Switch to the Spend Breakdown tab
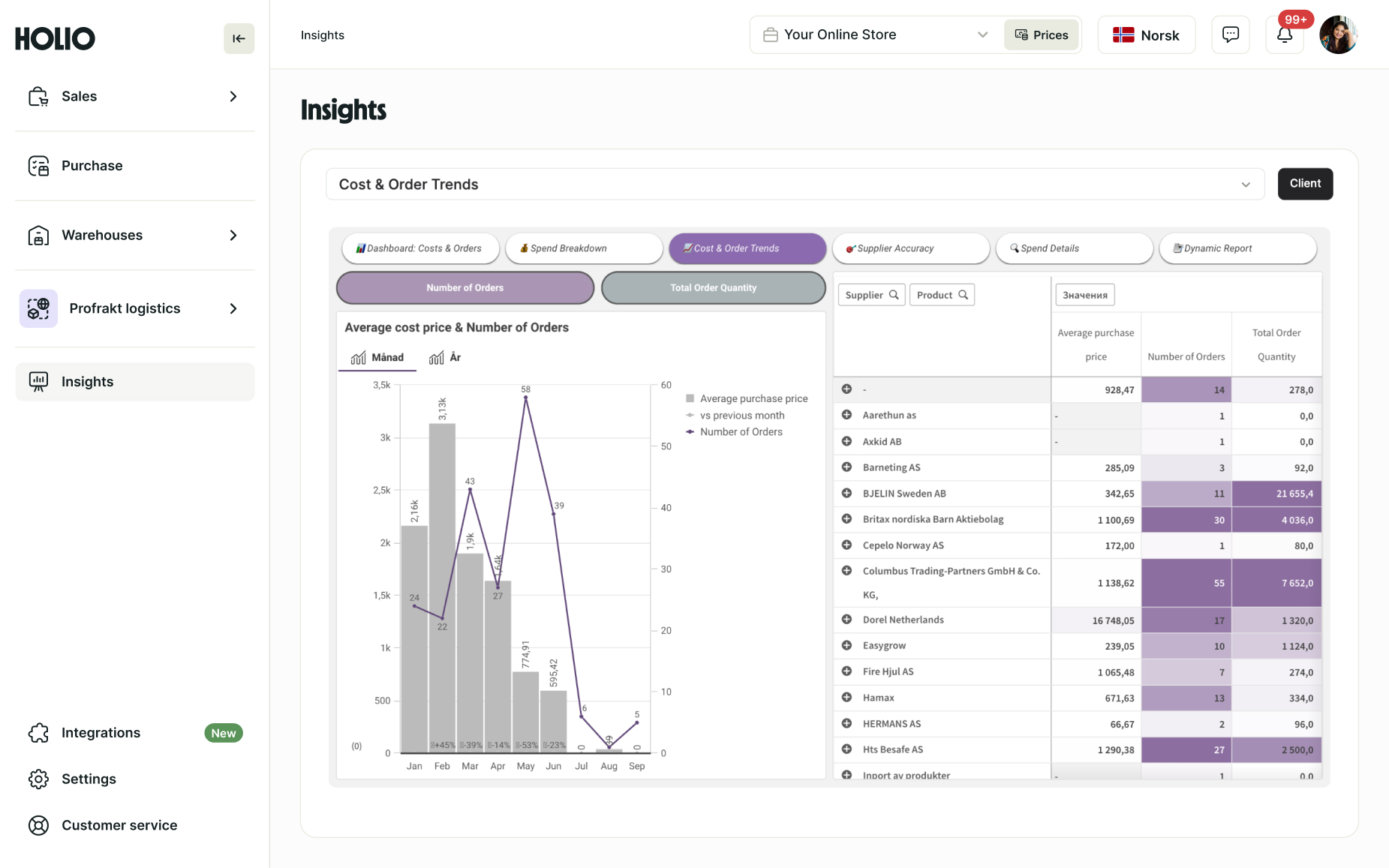Image resolution: width=1389 pixels, height=868 pixels. [x=584, y=248]
